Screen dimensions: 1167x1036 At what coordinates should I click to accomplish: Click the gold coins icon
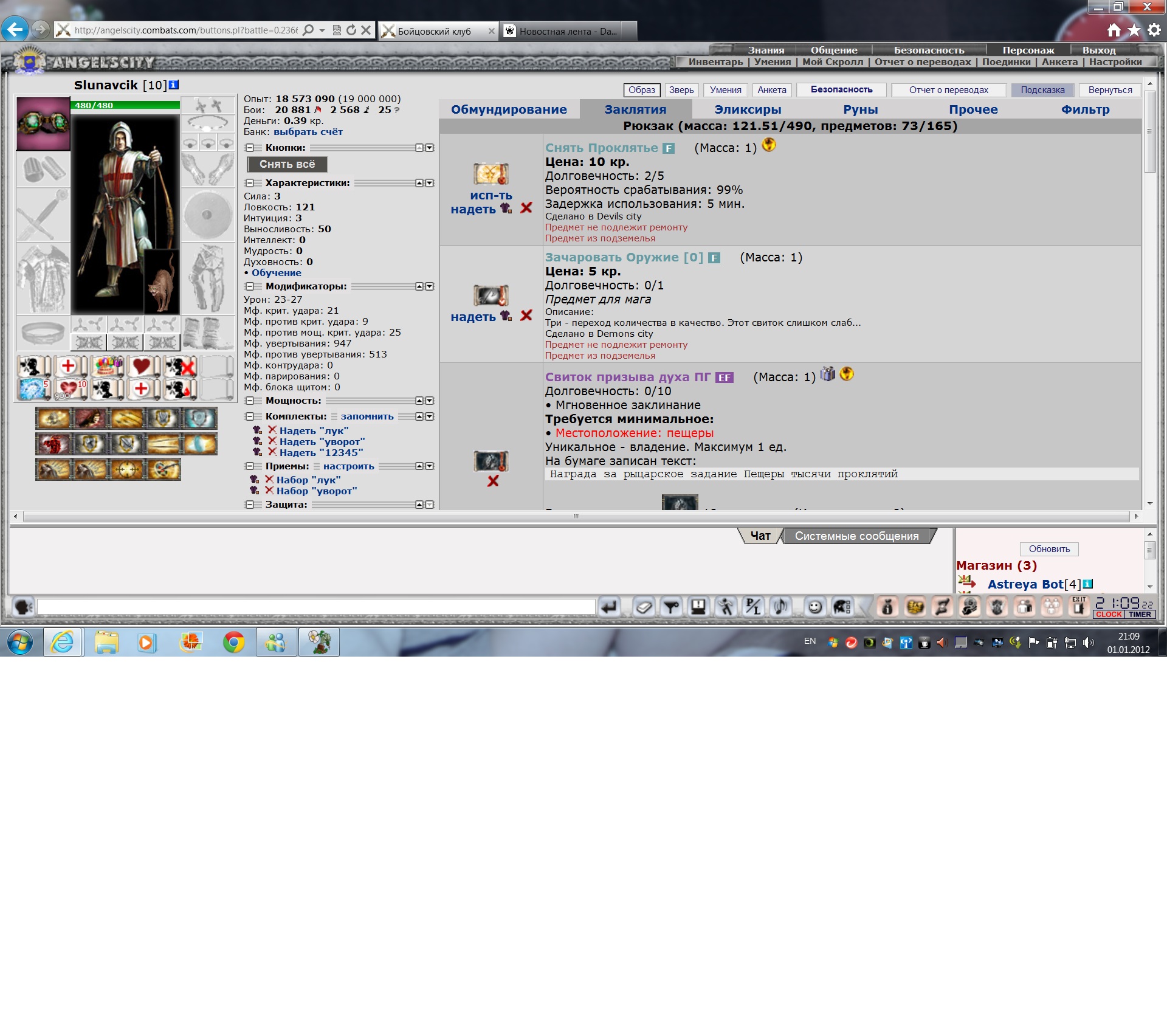coord(915,607)
